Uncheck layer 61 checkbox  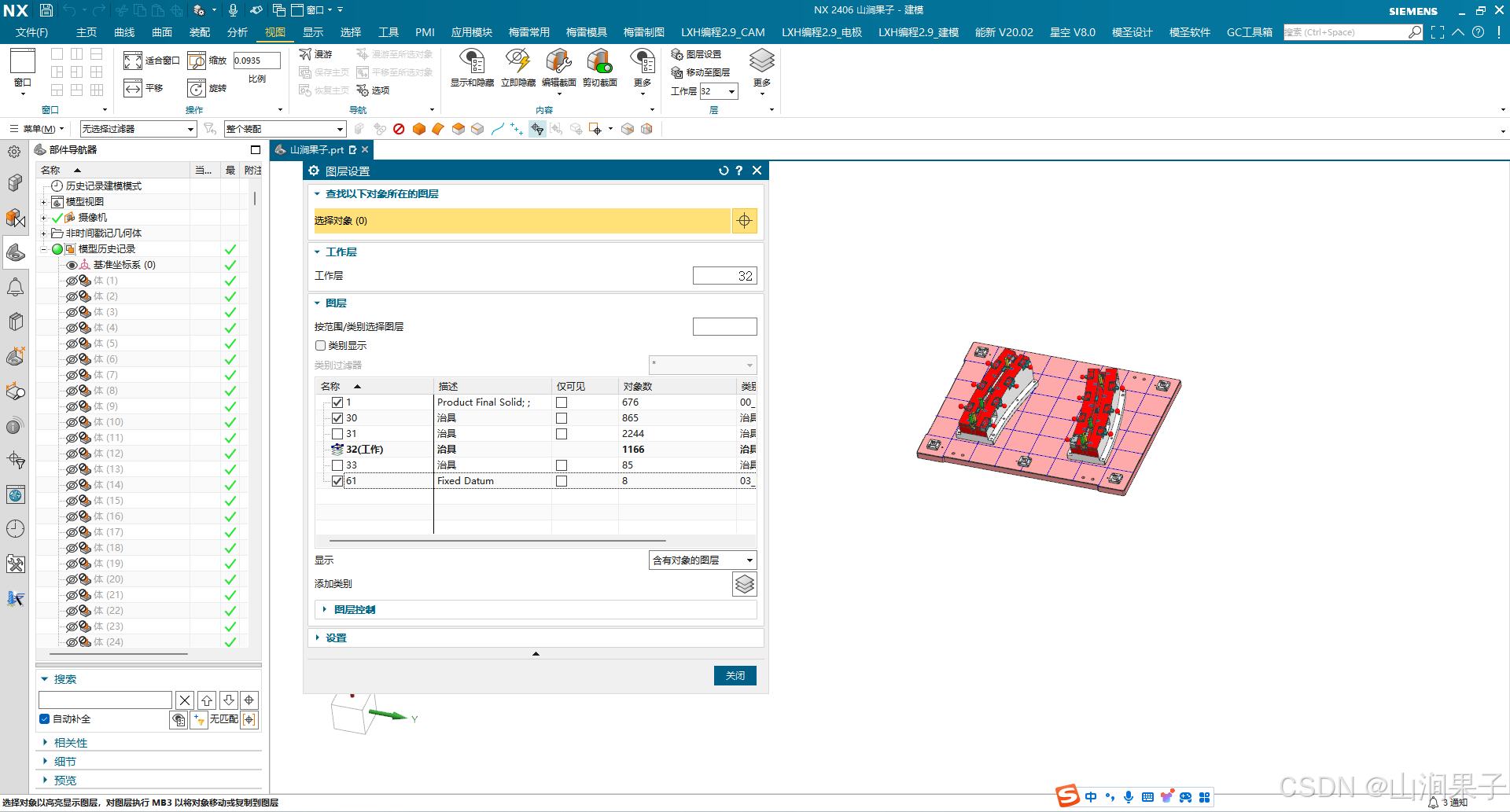point(337,481)
